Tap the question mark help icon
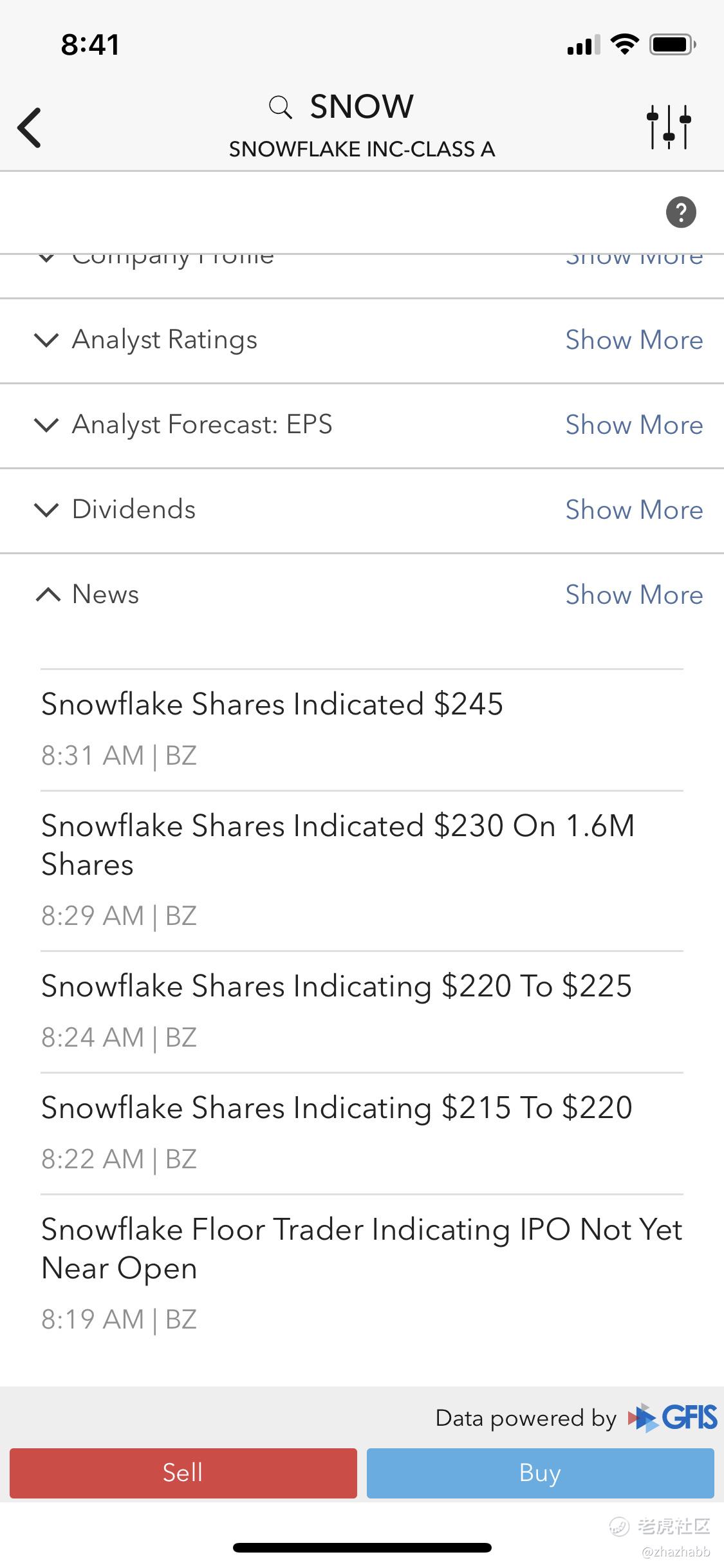Viewport: 724px width, 1568px height. tap(681, 212)
